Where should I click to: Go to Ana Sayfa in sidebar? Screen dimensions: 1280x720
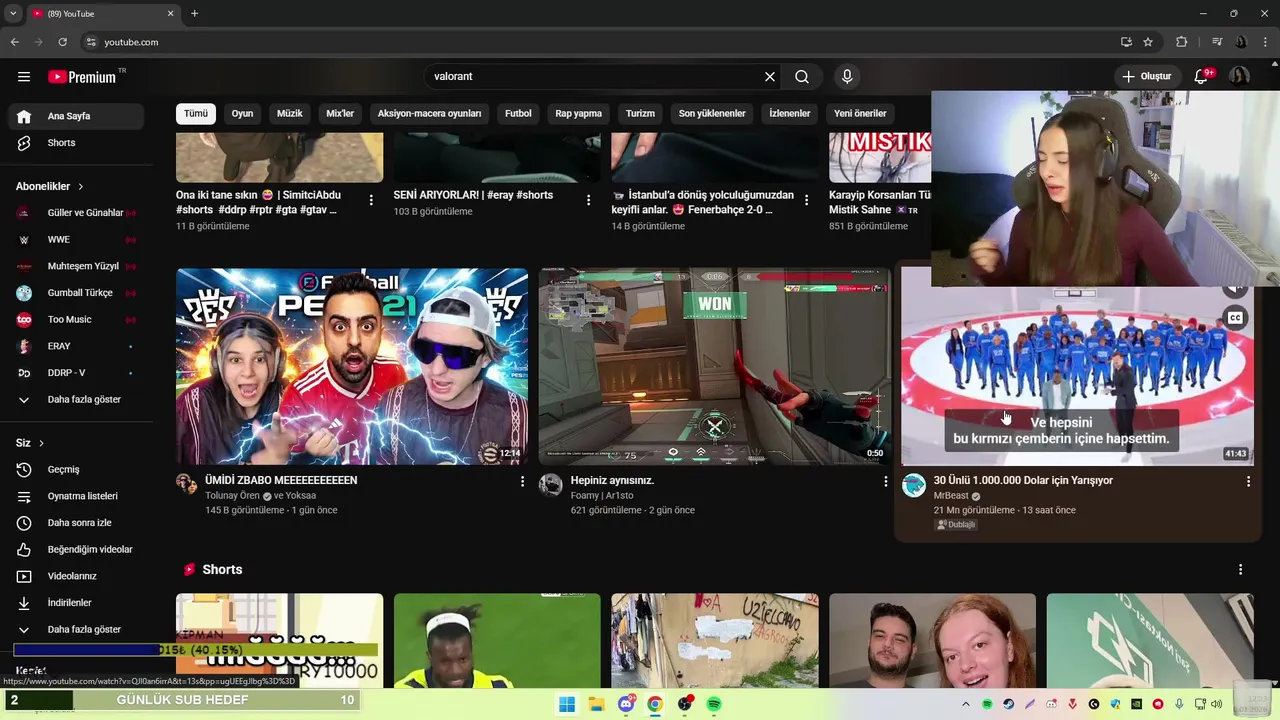point(76,116)
